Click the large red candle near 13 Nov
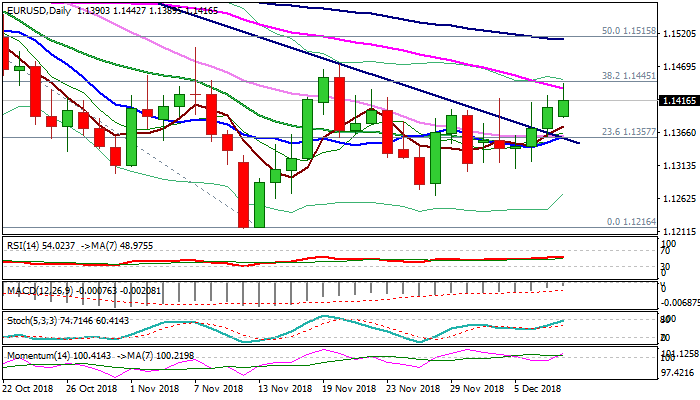The height and width of the screenshot is (400, 700). tap(243, 194)
